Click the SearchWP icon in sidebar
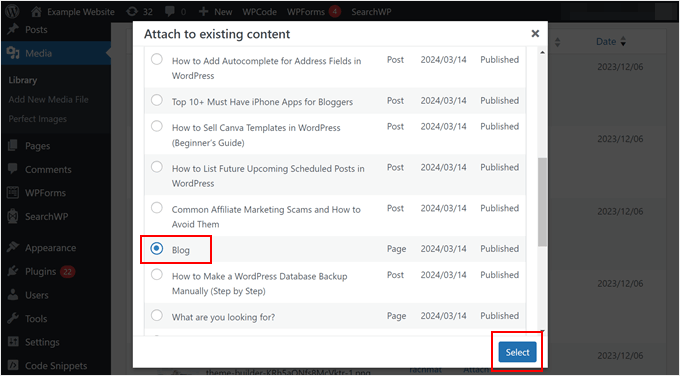Screen dimensions: 680x376 13,216
